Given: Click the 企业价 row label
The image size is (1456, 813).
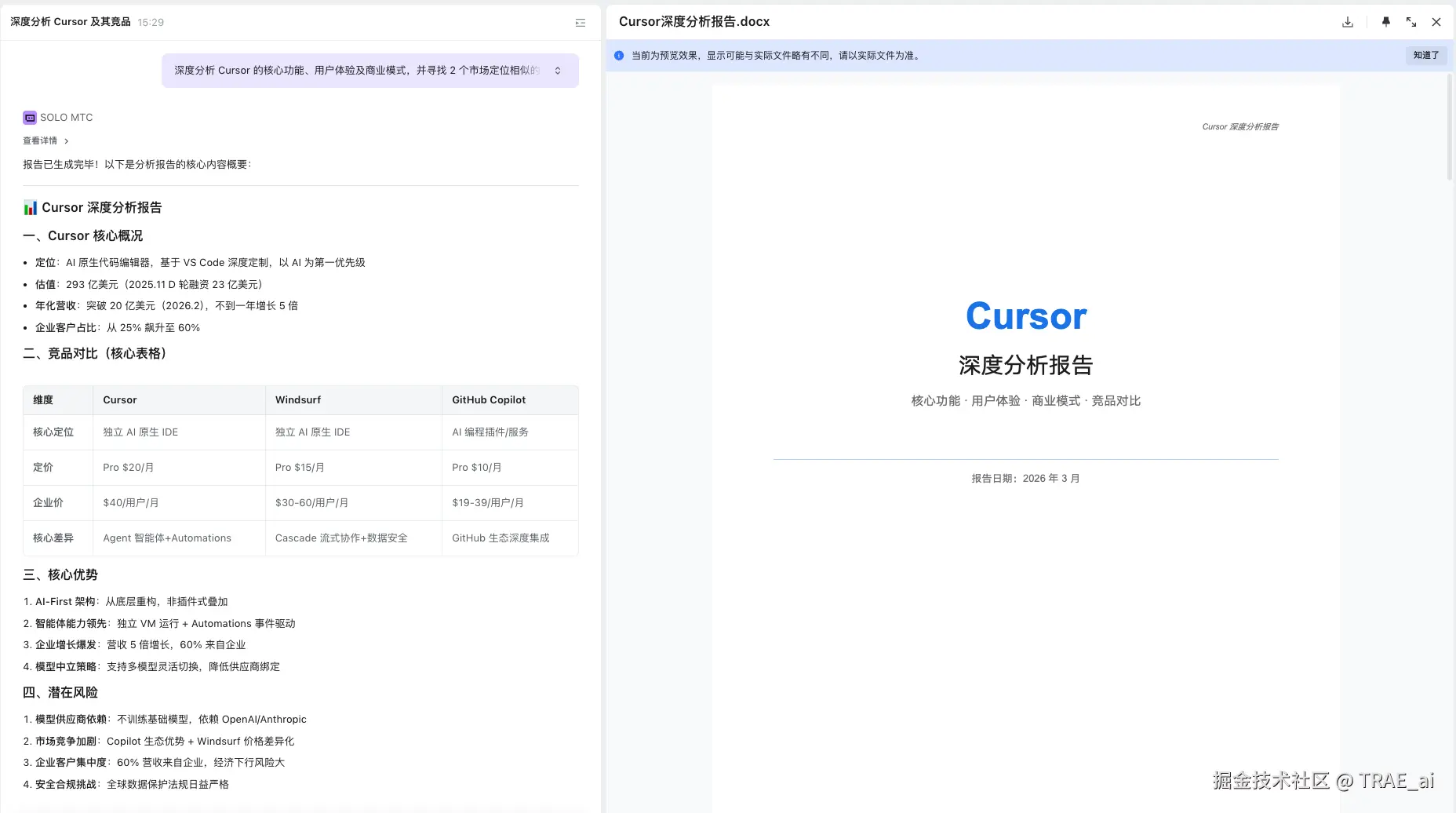Looking at the screenshot, I should (x=49, y=503).
